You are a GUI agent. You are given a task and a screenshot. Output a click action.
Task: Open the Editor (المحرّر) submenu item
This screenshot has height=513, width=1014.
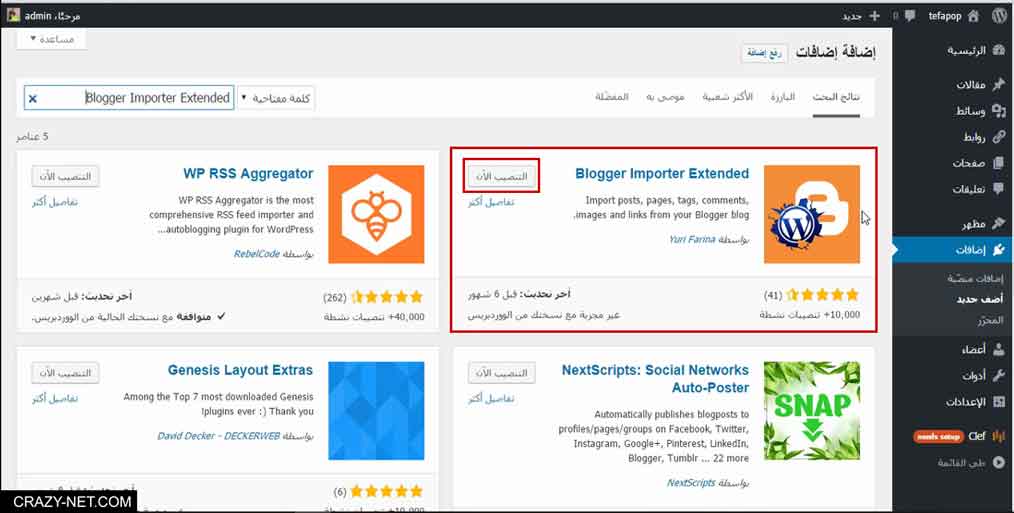(x=989, y=321)
